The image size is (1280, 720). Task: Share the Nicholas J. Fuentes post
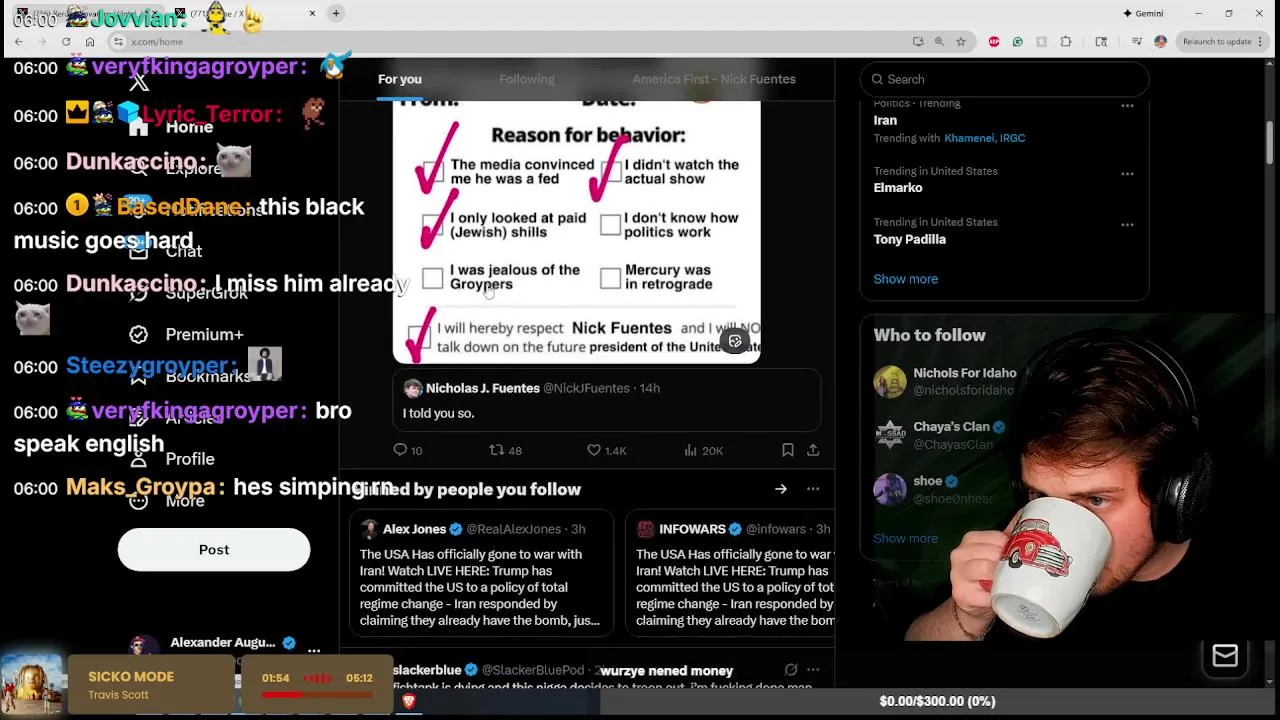point(813,450)
